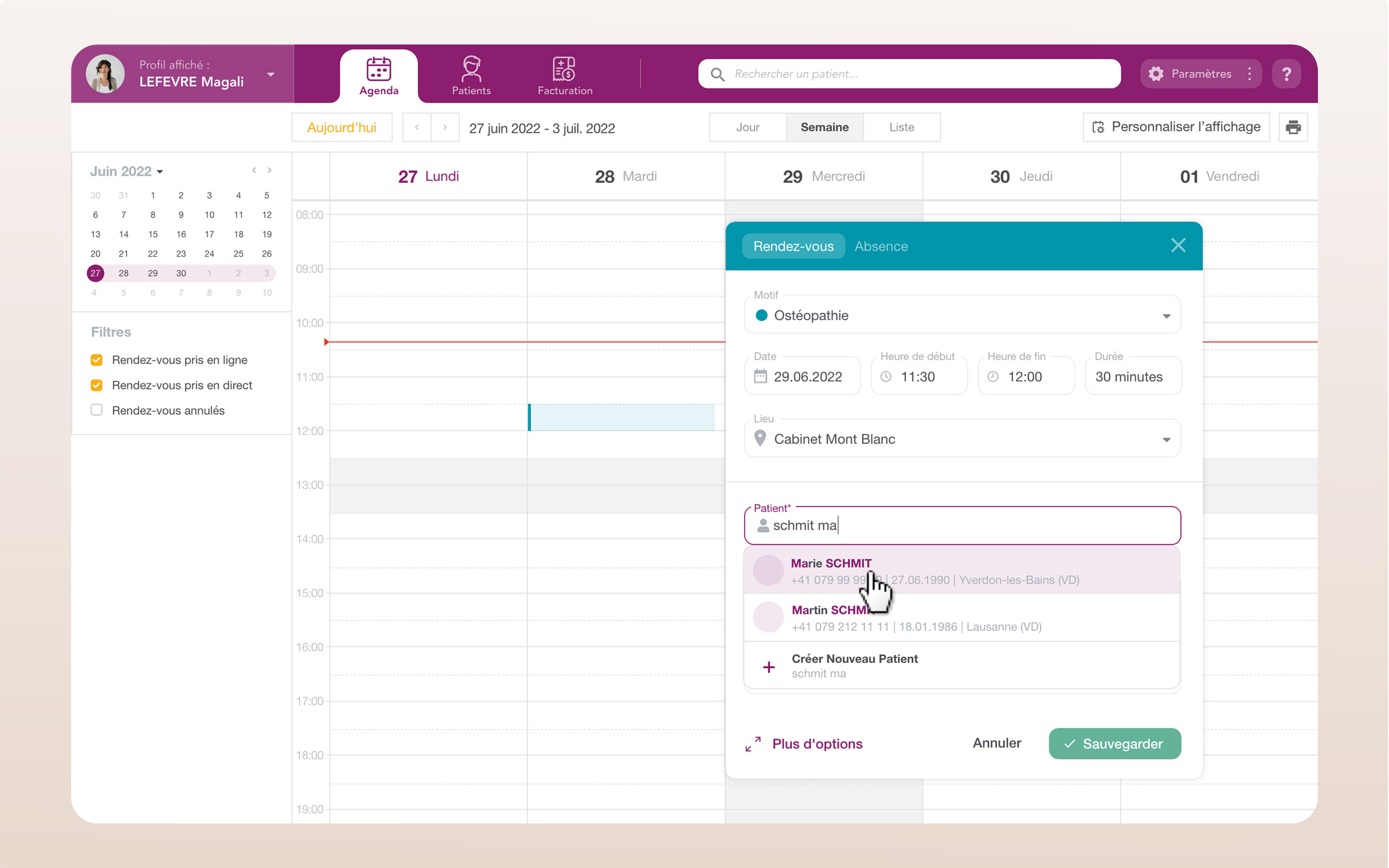Switch to Jour view

[748, 127]
